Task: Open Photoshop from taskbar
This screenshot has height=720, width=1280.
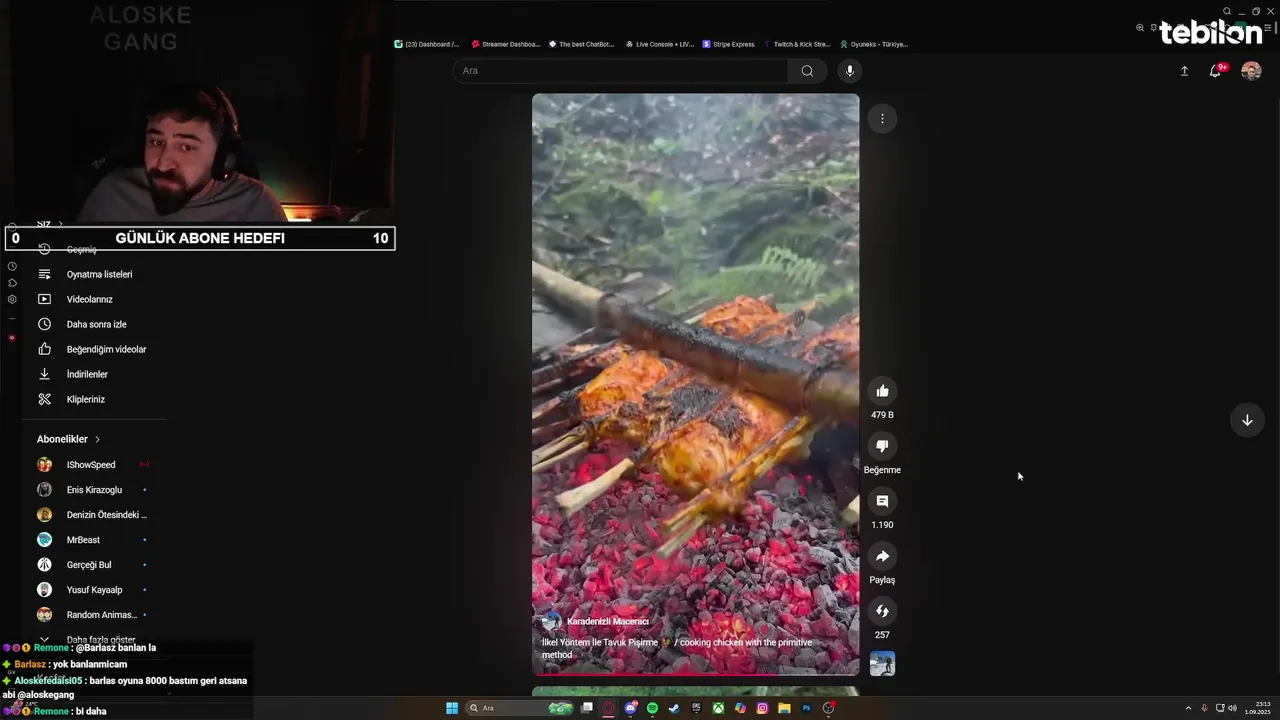Action: click(x=806, y=708)
